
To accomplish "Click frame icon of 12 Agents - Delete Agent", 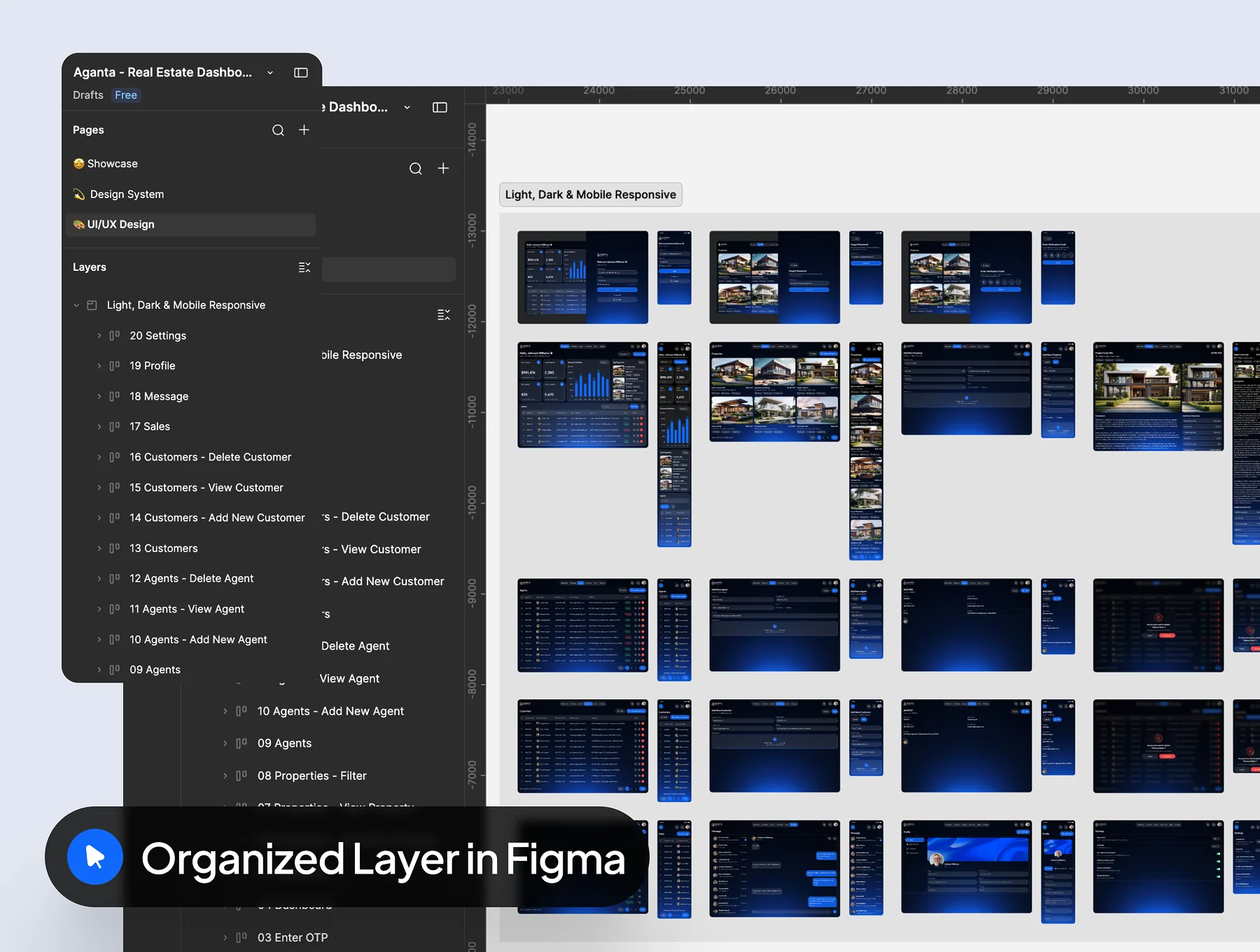I will pos(114,579).
